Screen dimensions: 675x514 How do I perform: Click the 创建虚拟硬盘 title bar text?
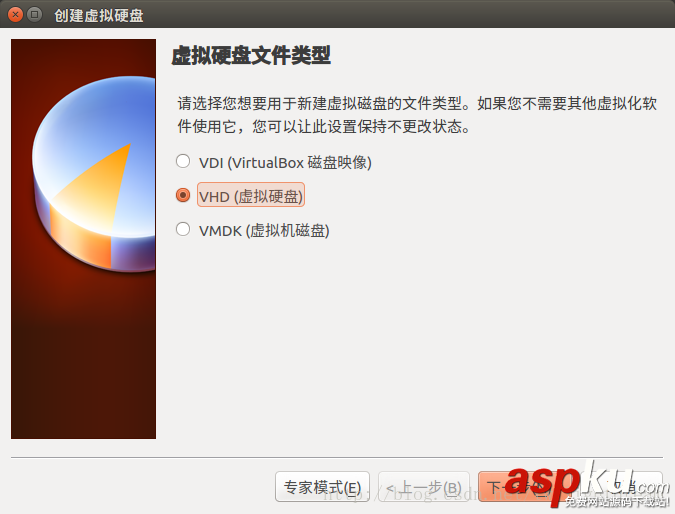(99, 15)
